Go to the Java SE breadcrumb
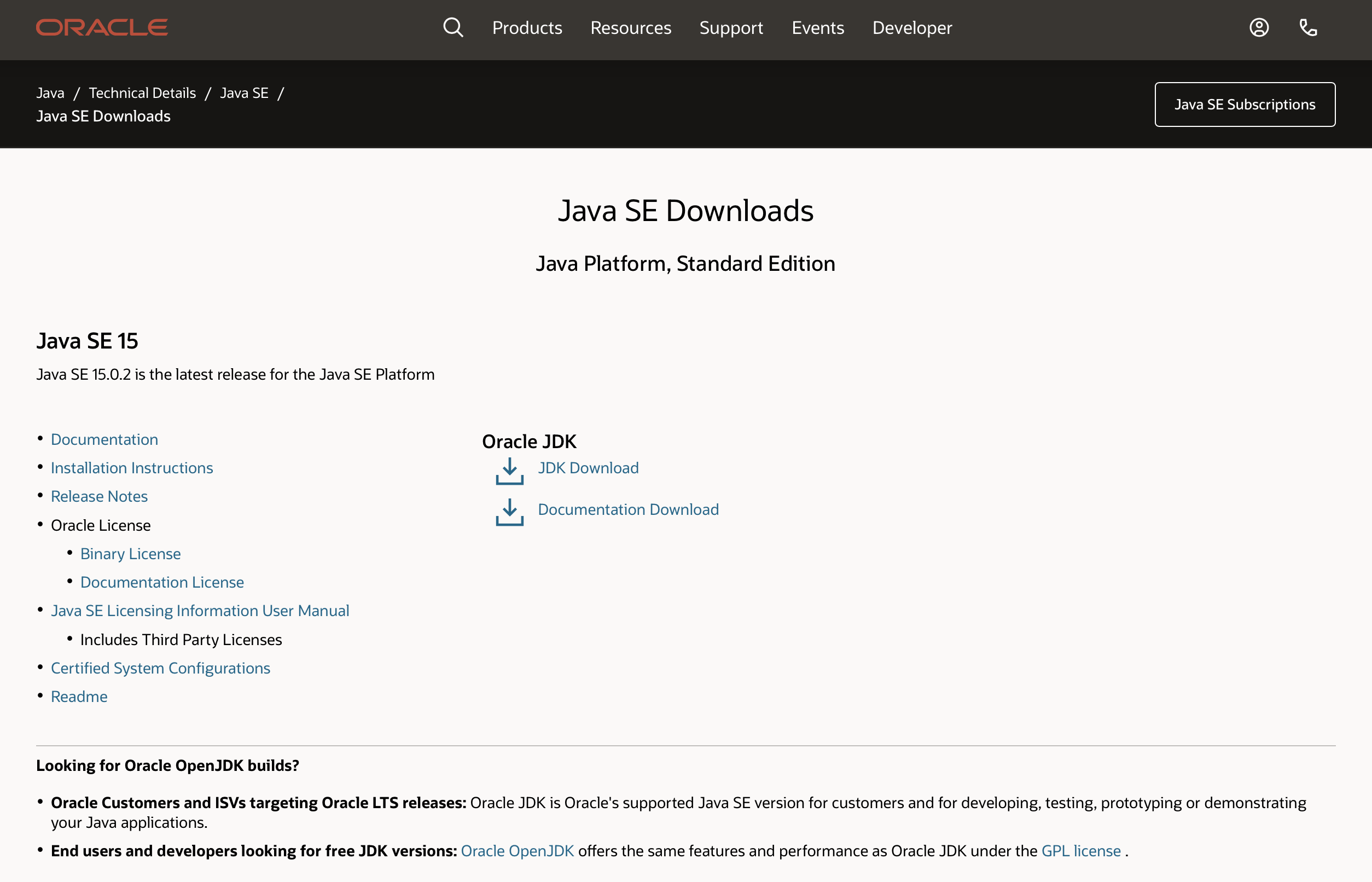This screenshot has height=882, width=1372. pyautogui.click(x=245, y=93)
